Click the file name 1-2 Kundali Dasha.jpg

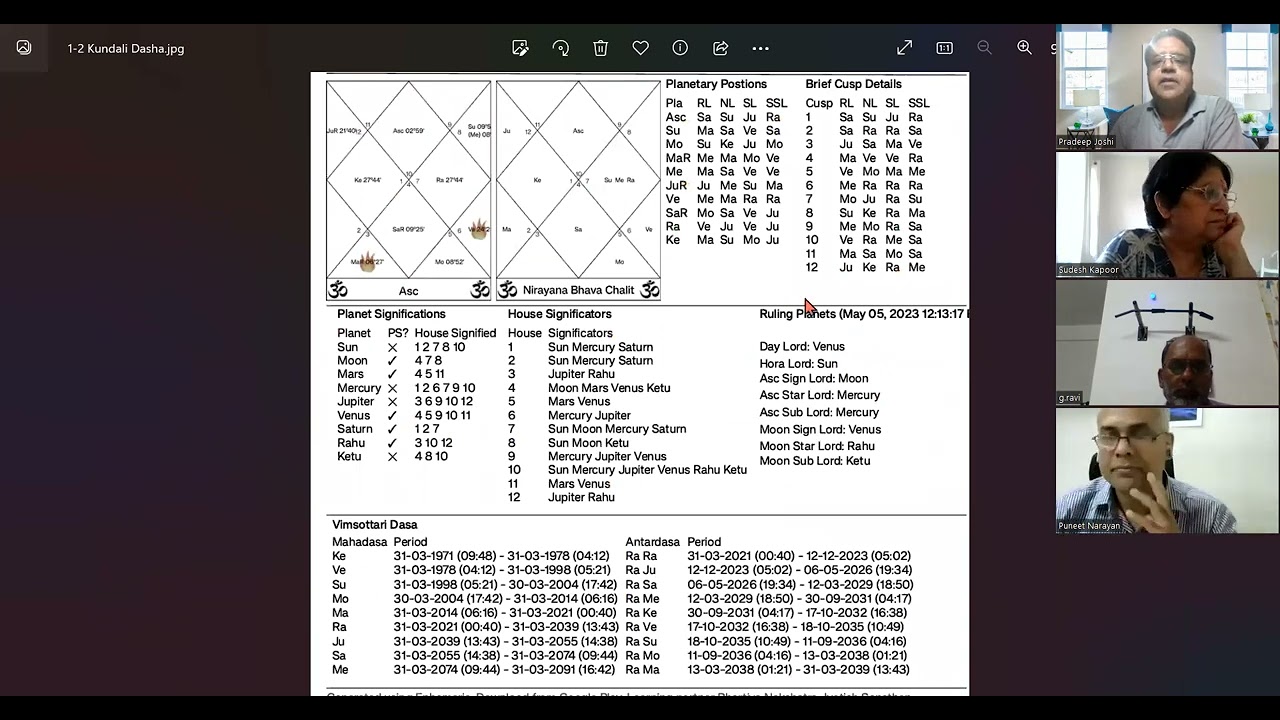coord(126,48)
